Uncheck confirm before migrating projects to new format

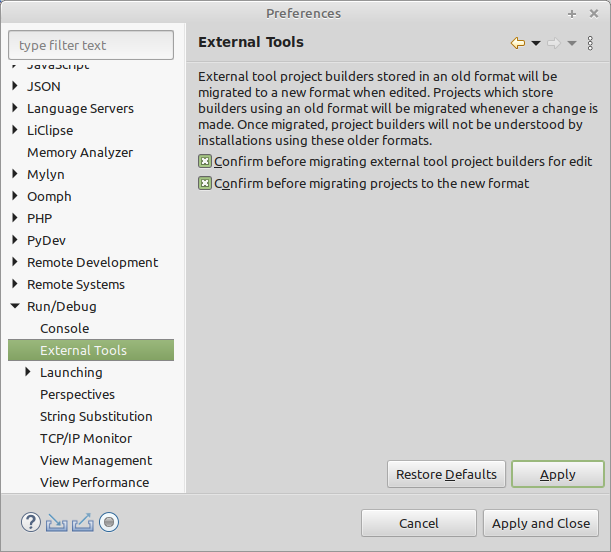click(205, 183)
